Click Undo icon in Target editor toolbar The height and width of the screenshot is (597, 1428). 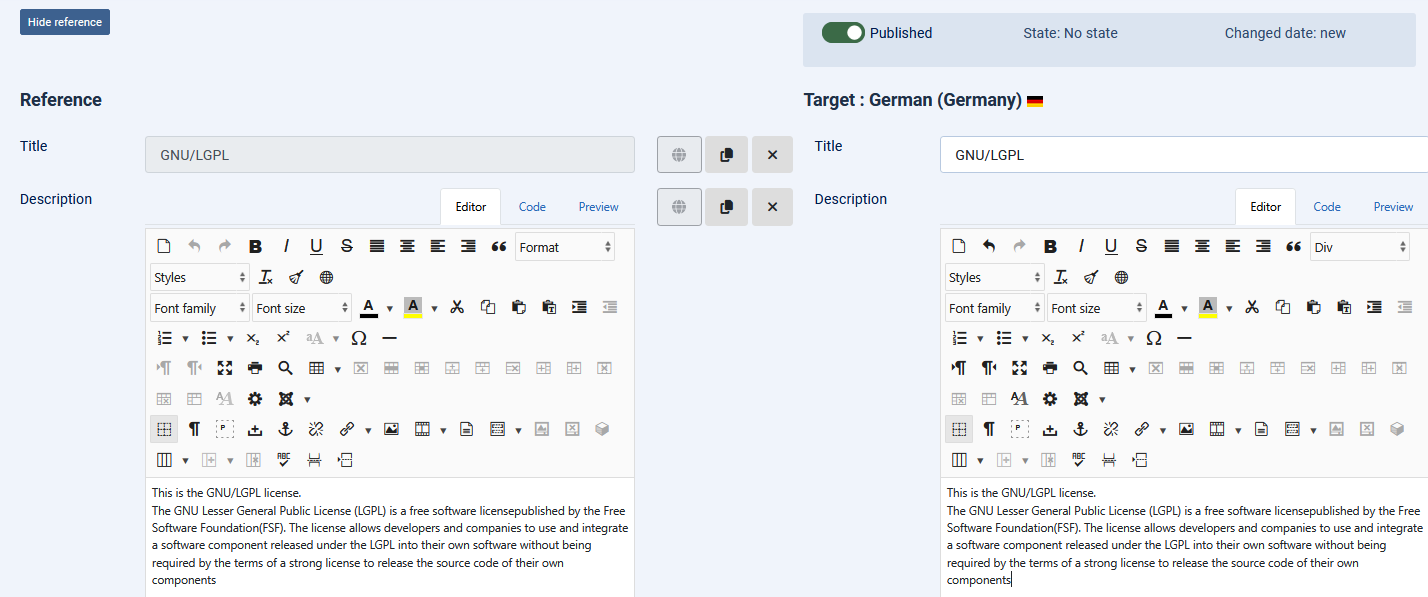[989, 247]
